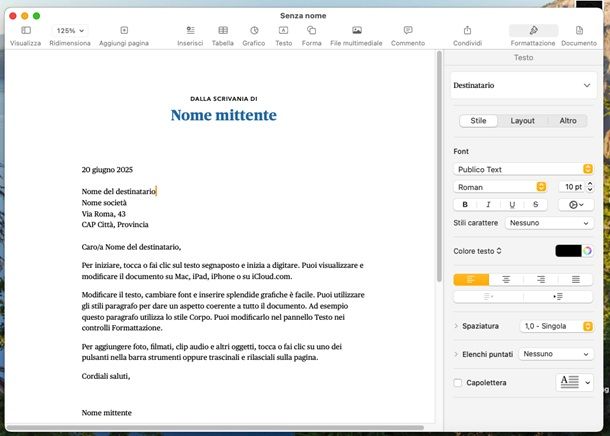610x436 pixels.
Task: Open the File multimediale media icon
Action: coord(357,31)
